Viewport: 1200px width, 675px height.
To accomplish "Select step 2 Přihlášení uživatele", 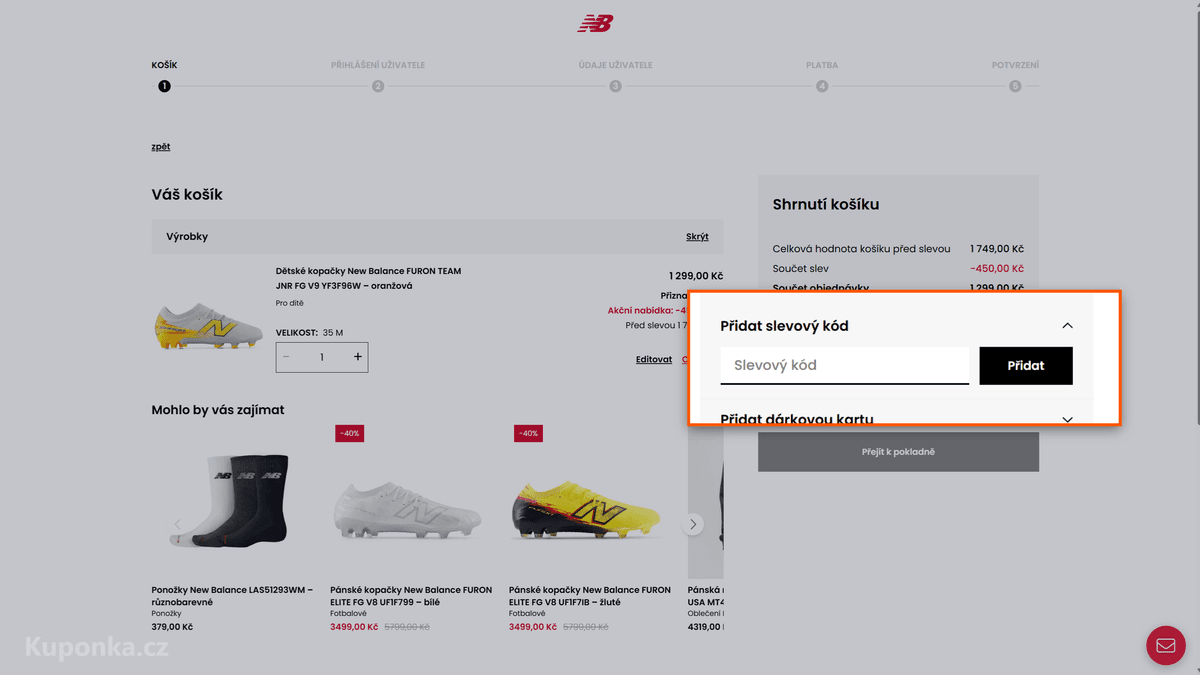I will point(378,86).
